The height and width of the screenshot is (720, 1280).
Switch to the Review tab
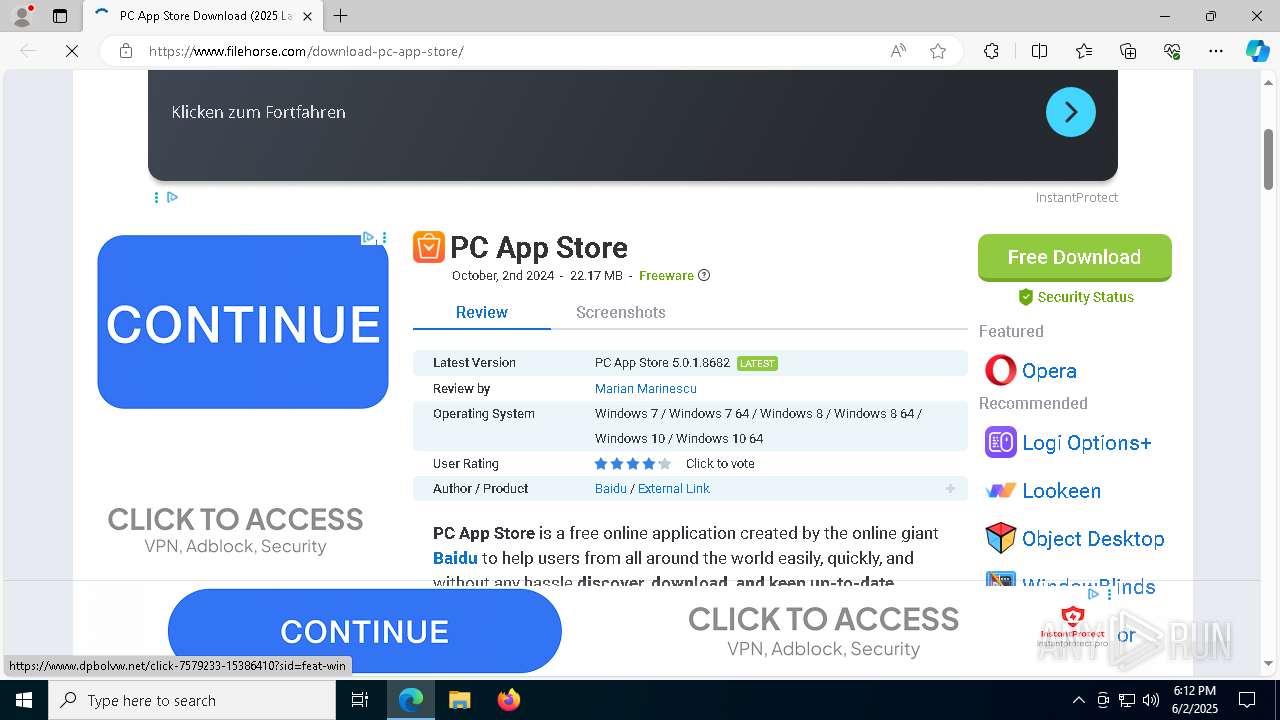point(482,312)
